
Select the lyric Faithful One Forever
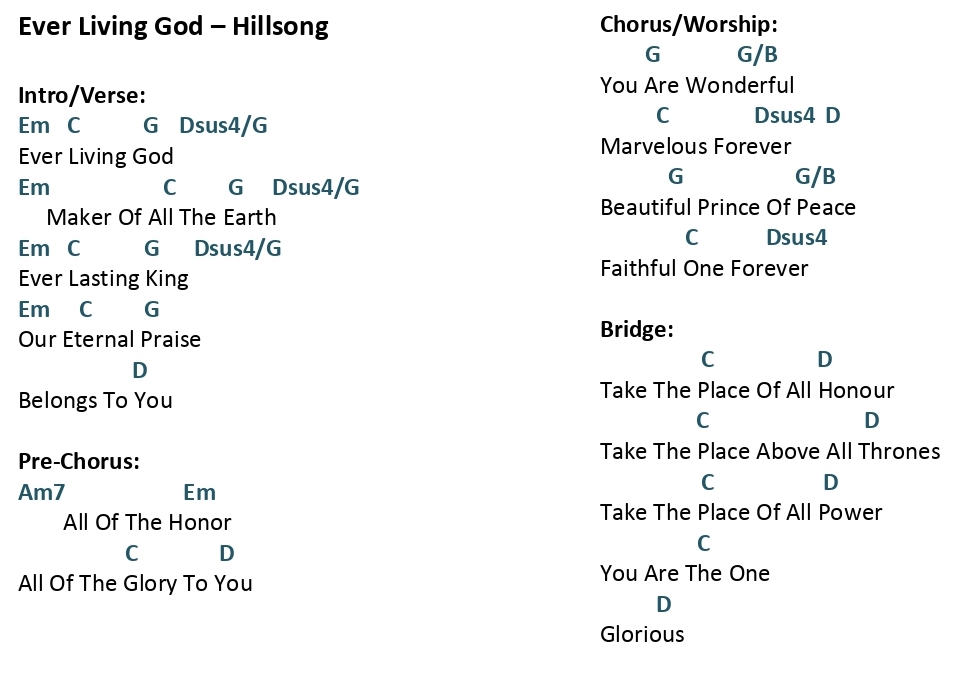[704, 269]
